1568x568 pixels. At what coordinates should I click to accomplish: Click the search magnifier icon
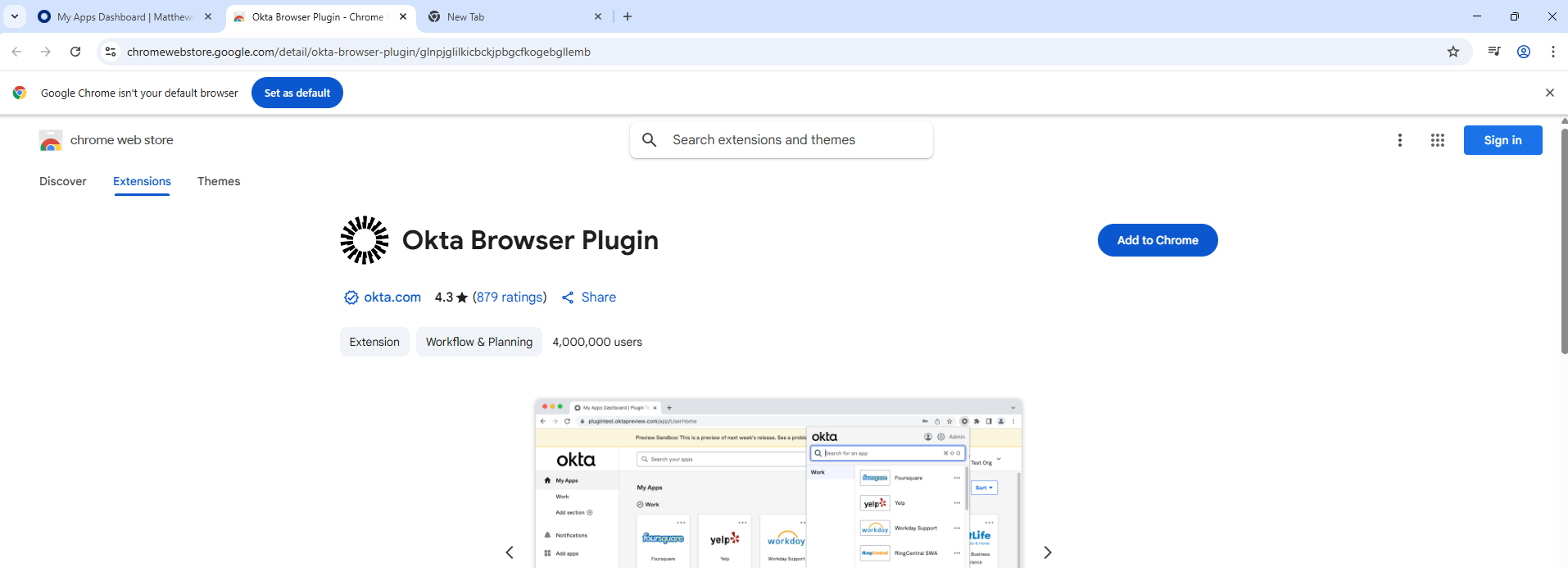click(650, 140)
